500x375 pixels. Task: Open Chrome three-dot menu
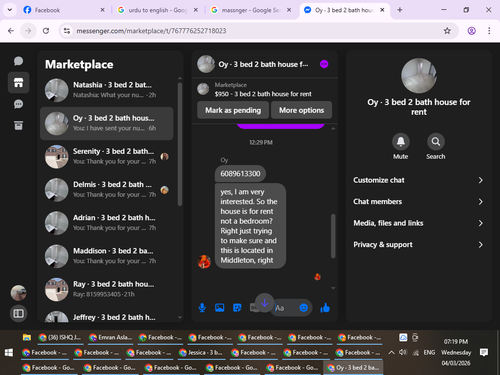click(489, 31)
